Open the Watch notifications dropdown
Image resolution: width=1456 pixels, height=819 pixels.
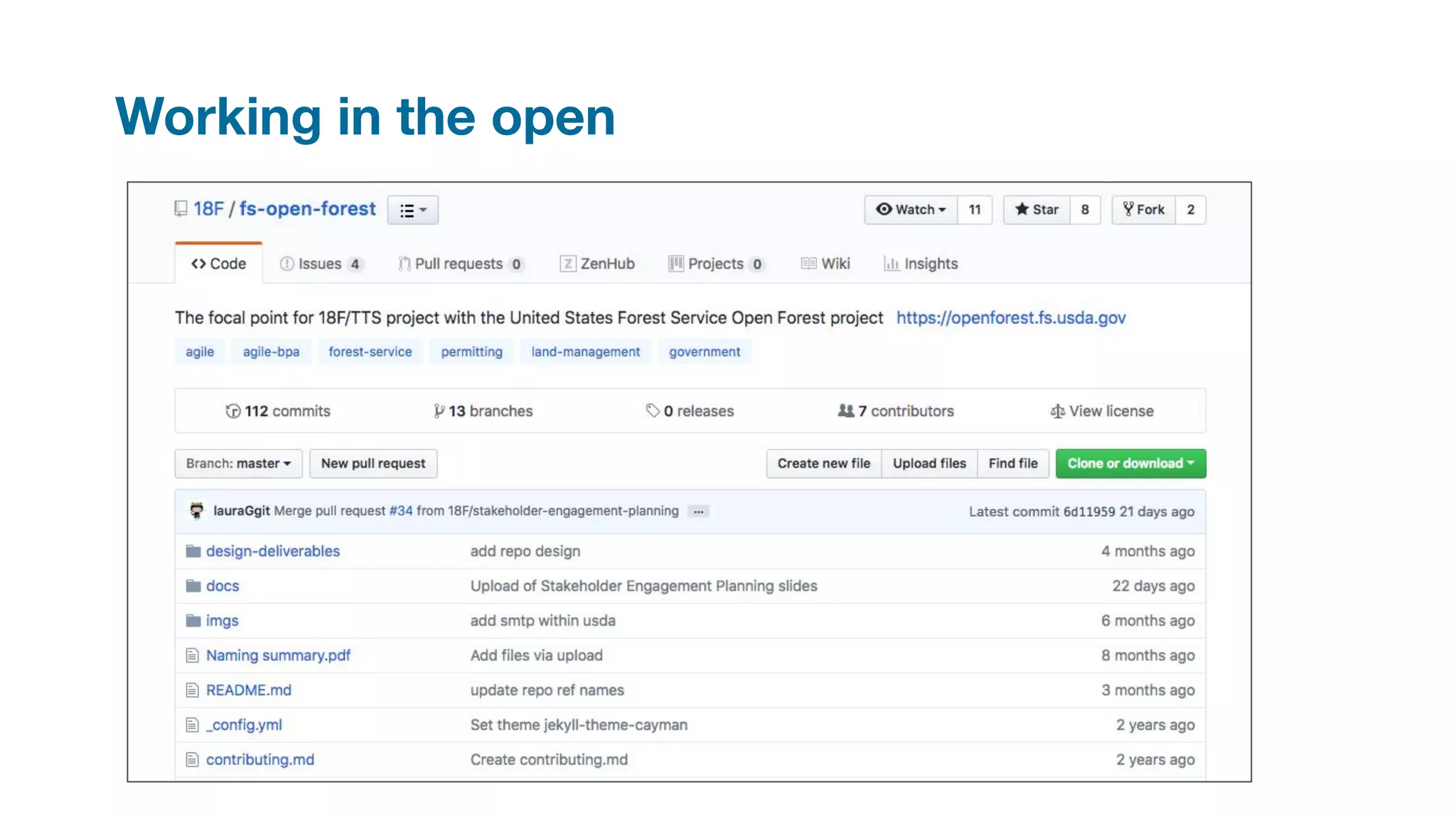click(911, 210)
